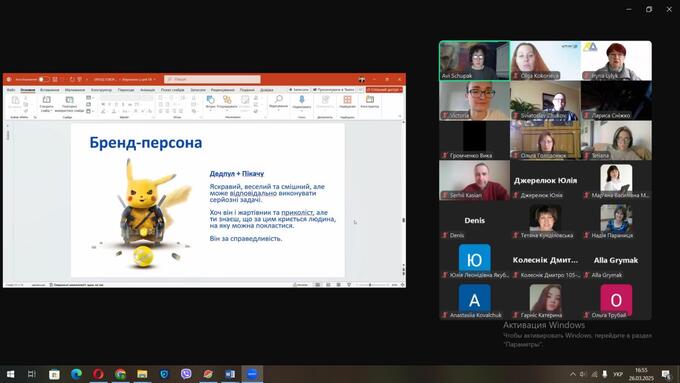Switch to the Показ слайдів ribbon tab
Screen dimensions: 680x383
click(173, 90)
